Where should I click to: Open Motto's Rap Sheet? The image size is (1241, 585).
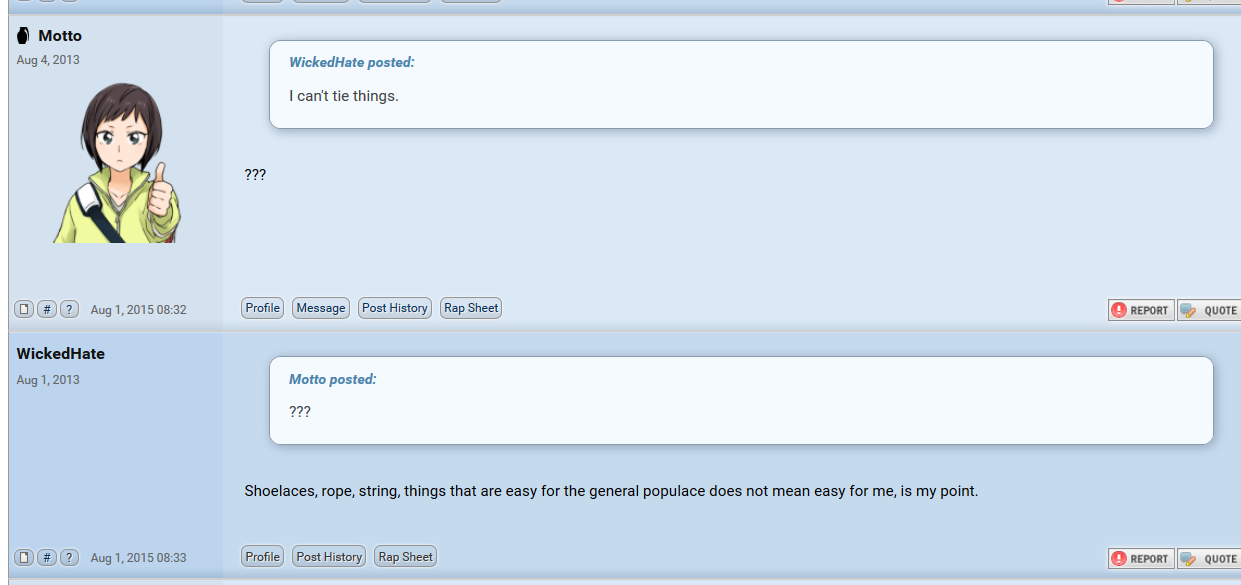coord(471,308)
